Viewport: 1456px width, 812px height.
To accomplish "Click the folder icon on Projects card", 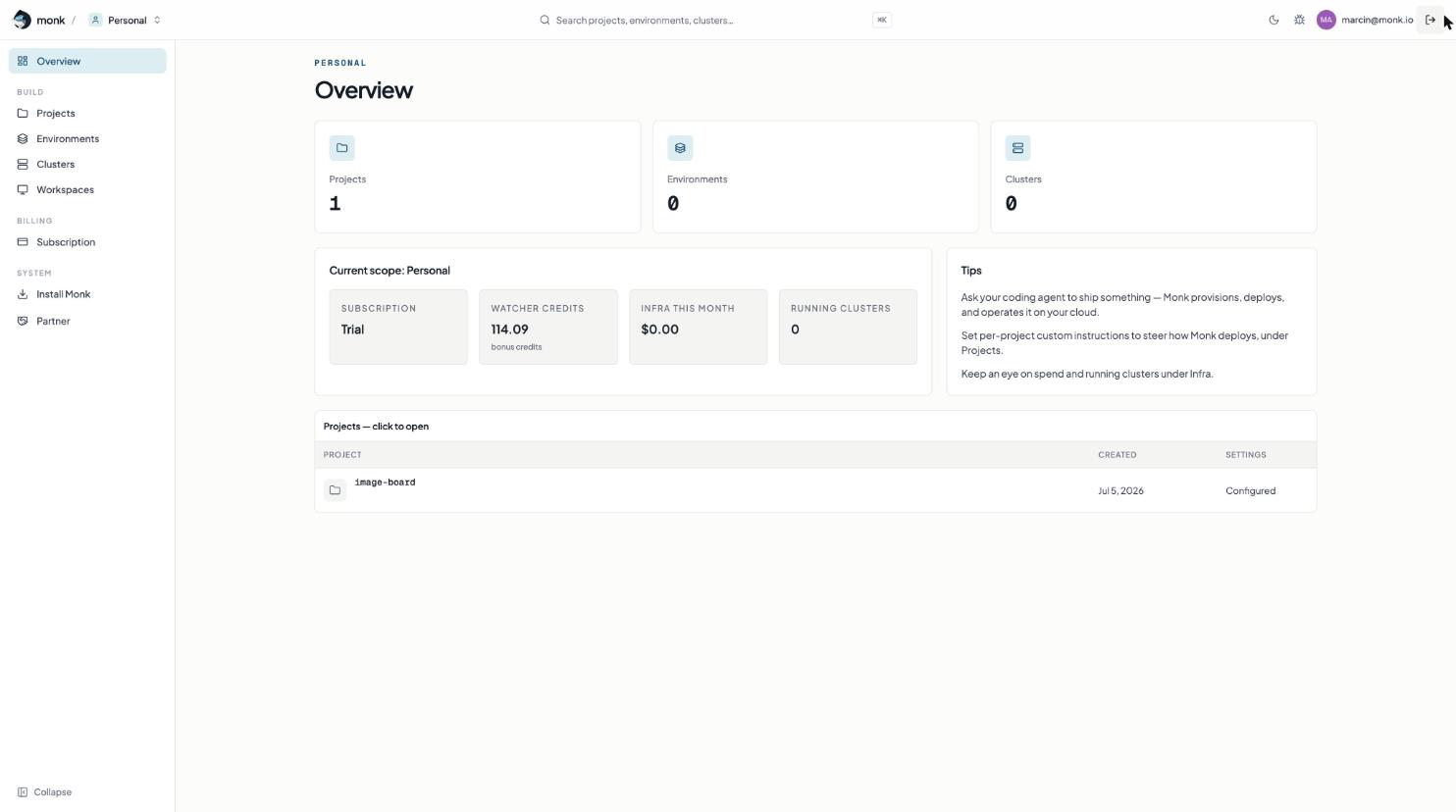I will pyautogui.click(x=341, y=148).
